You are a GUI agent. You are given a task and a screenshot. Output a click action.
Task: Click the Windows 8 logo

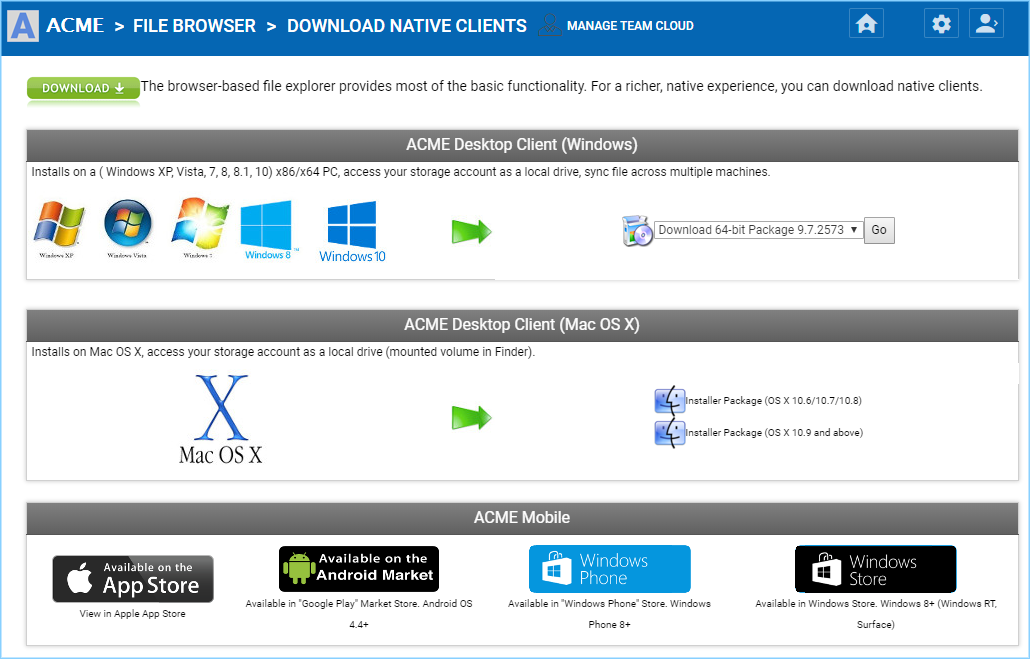click(x=268, y=230)
